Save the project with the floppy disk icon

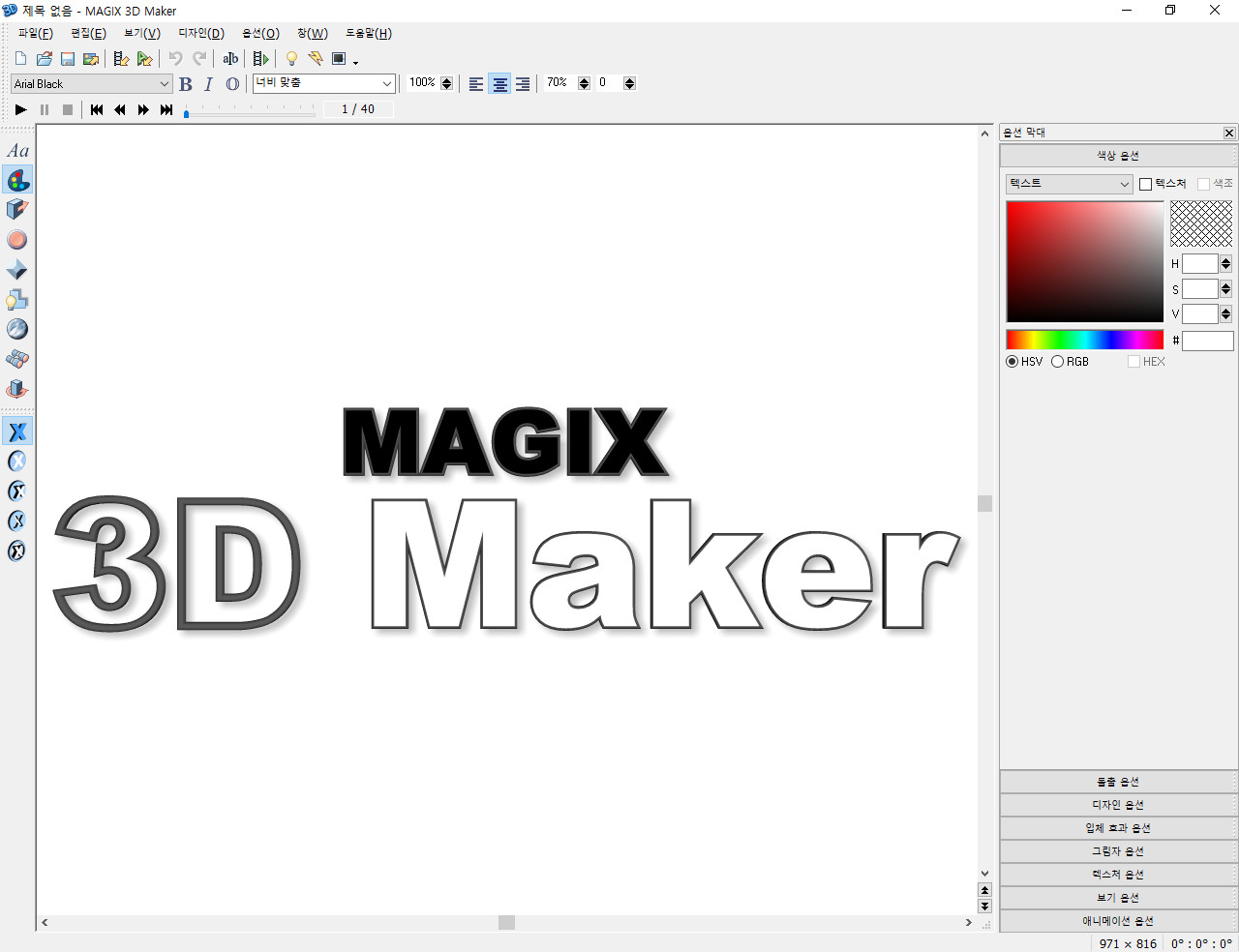[68, 59]
